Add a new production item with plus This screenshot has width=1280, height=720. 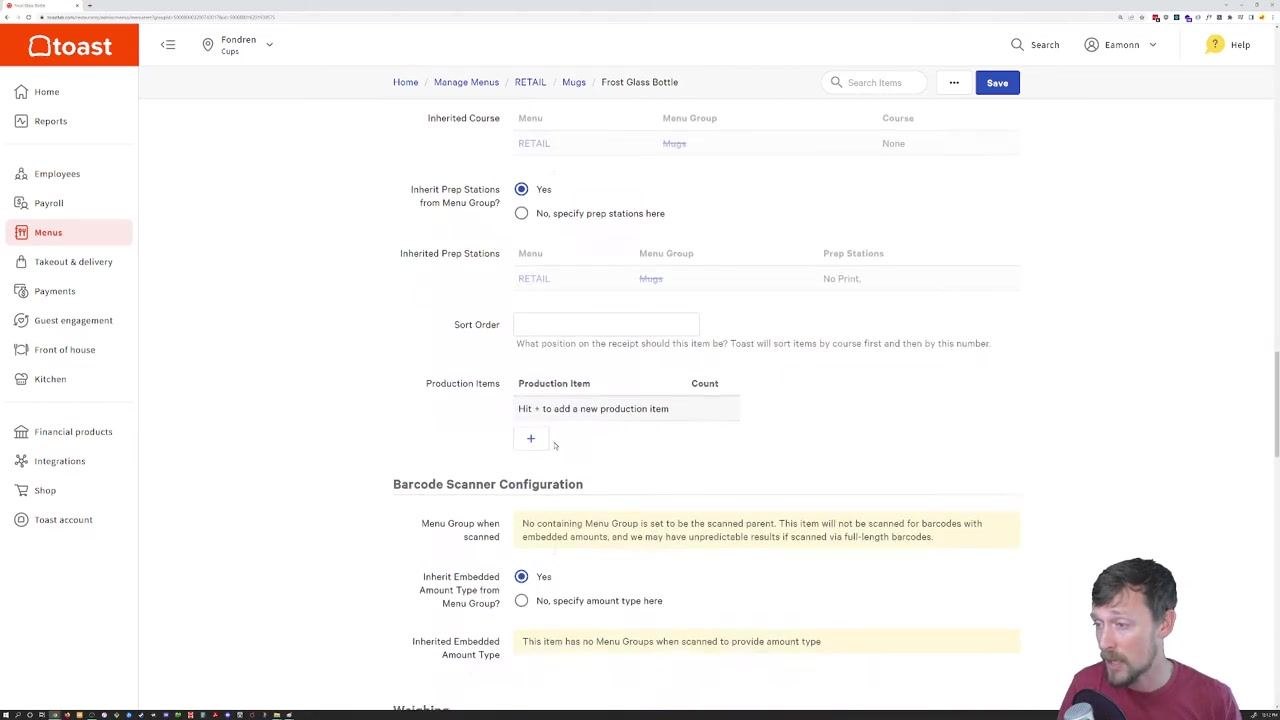(531, 438)
